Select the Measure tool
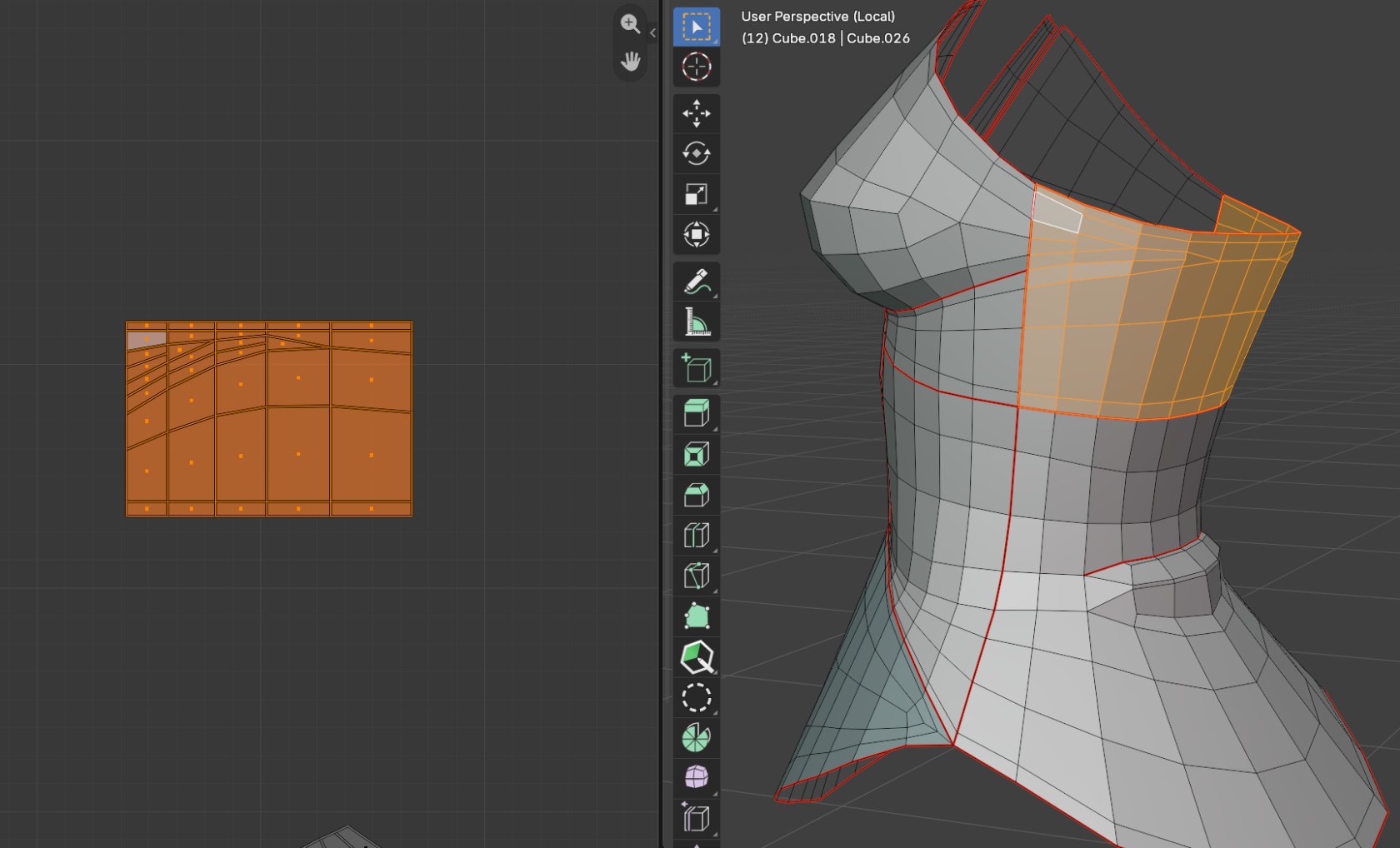 click(697, 322)
